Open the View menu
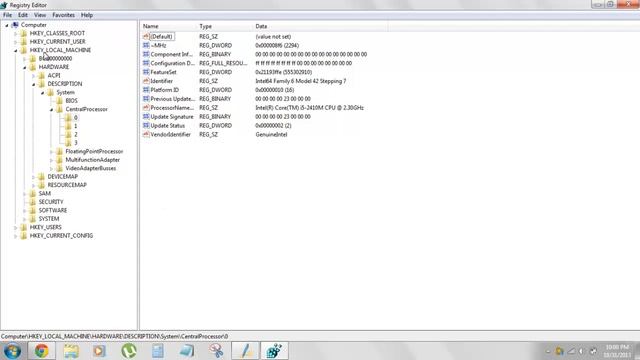640x360 pixels. coord(40,15)
